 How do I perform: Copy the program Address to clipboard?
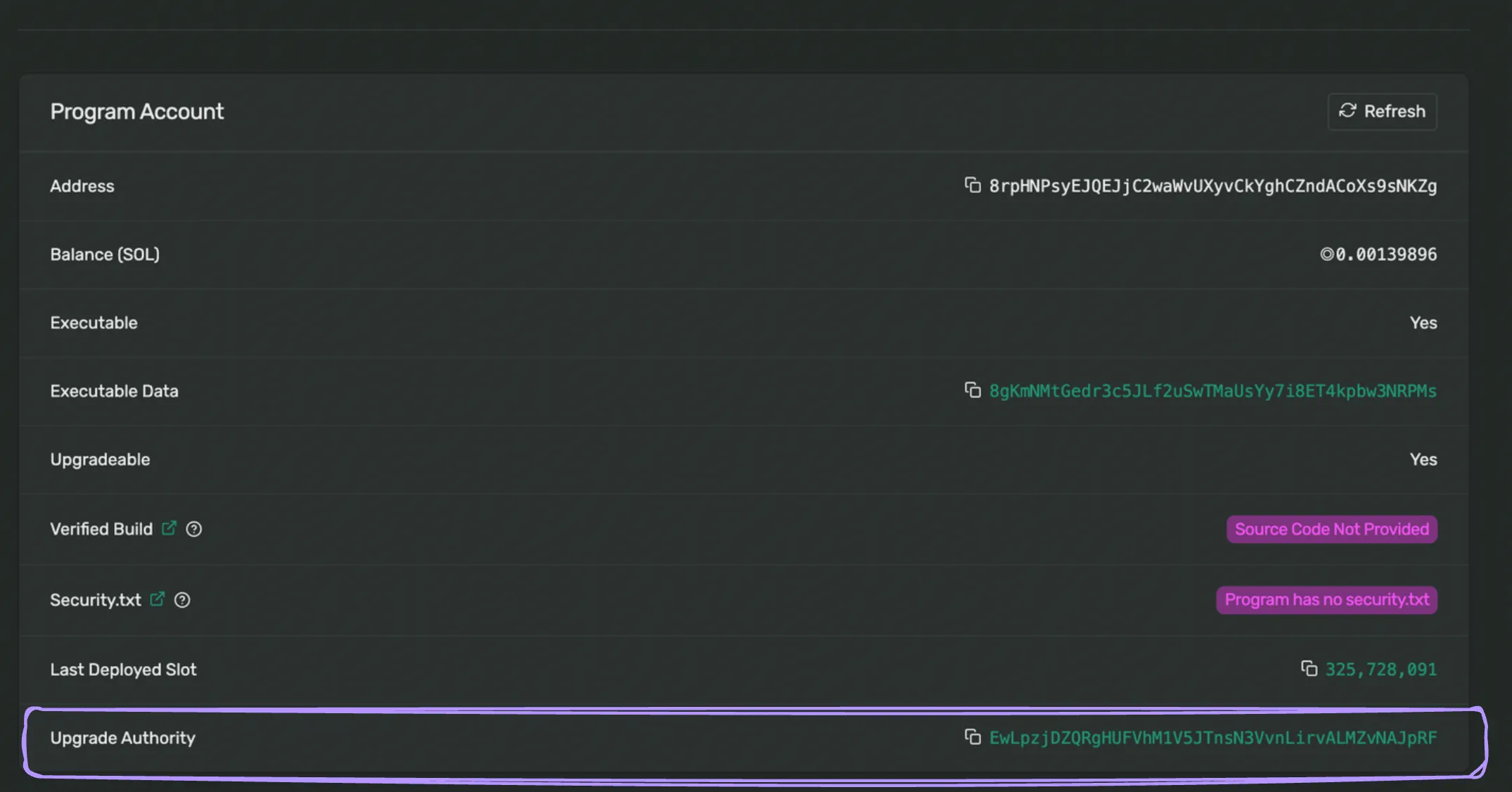973,186
